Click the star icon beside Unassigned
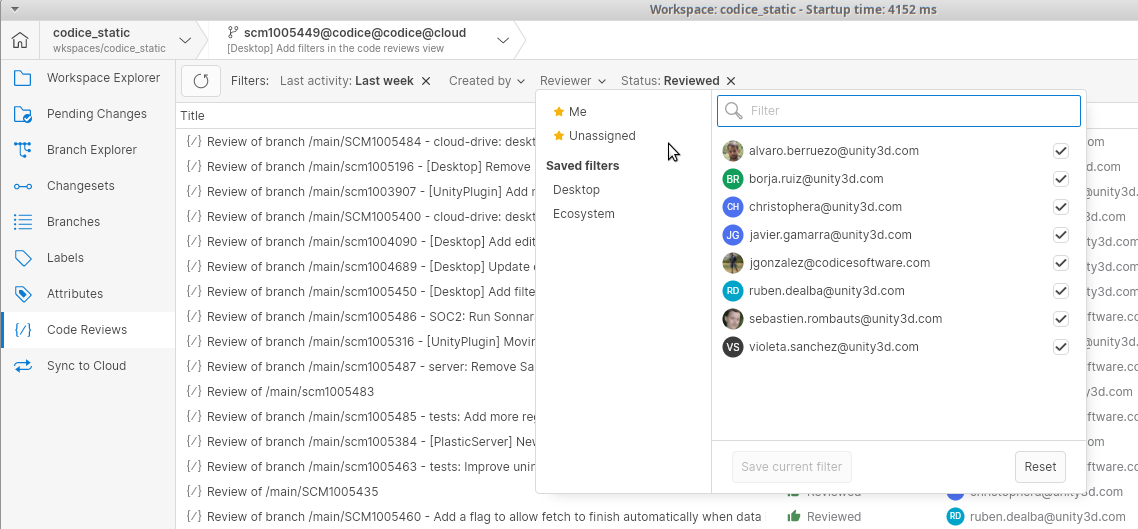Image resolution: width=1138 pixels, height=529 pixels. click(x=559, y=136)
